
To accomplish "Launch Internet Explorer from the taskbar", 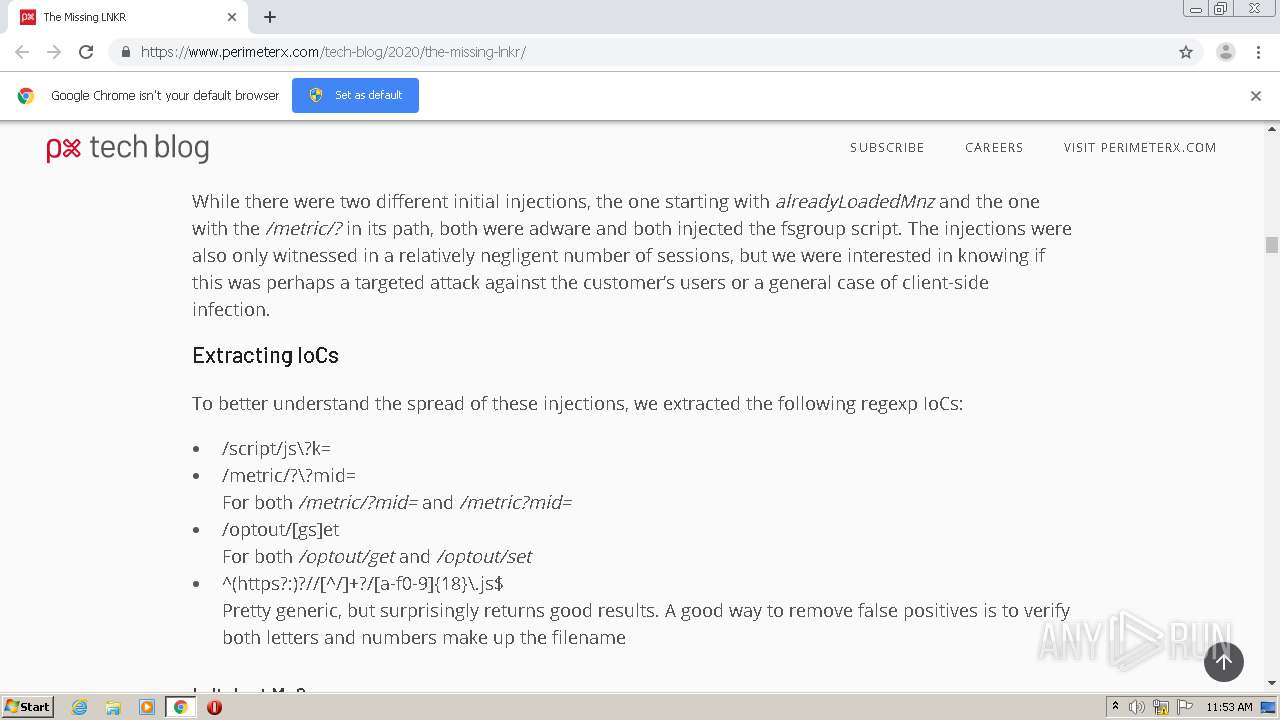I will (x=80, y=707).
